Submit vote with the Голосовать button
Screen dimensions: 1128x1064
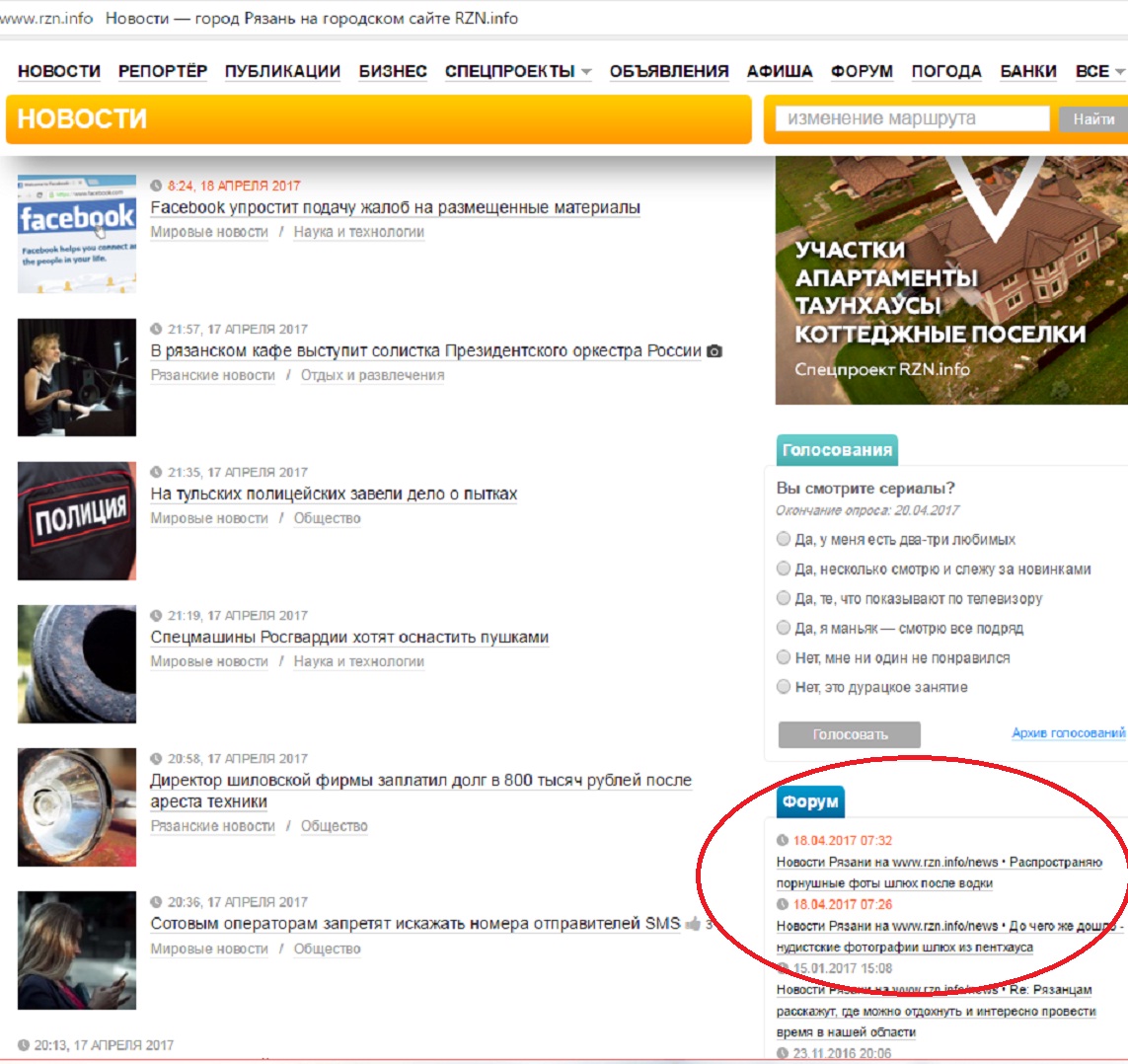pos(849,734)
